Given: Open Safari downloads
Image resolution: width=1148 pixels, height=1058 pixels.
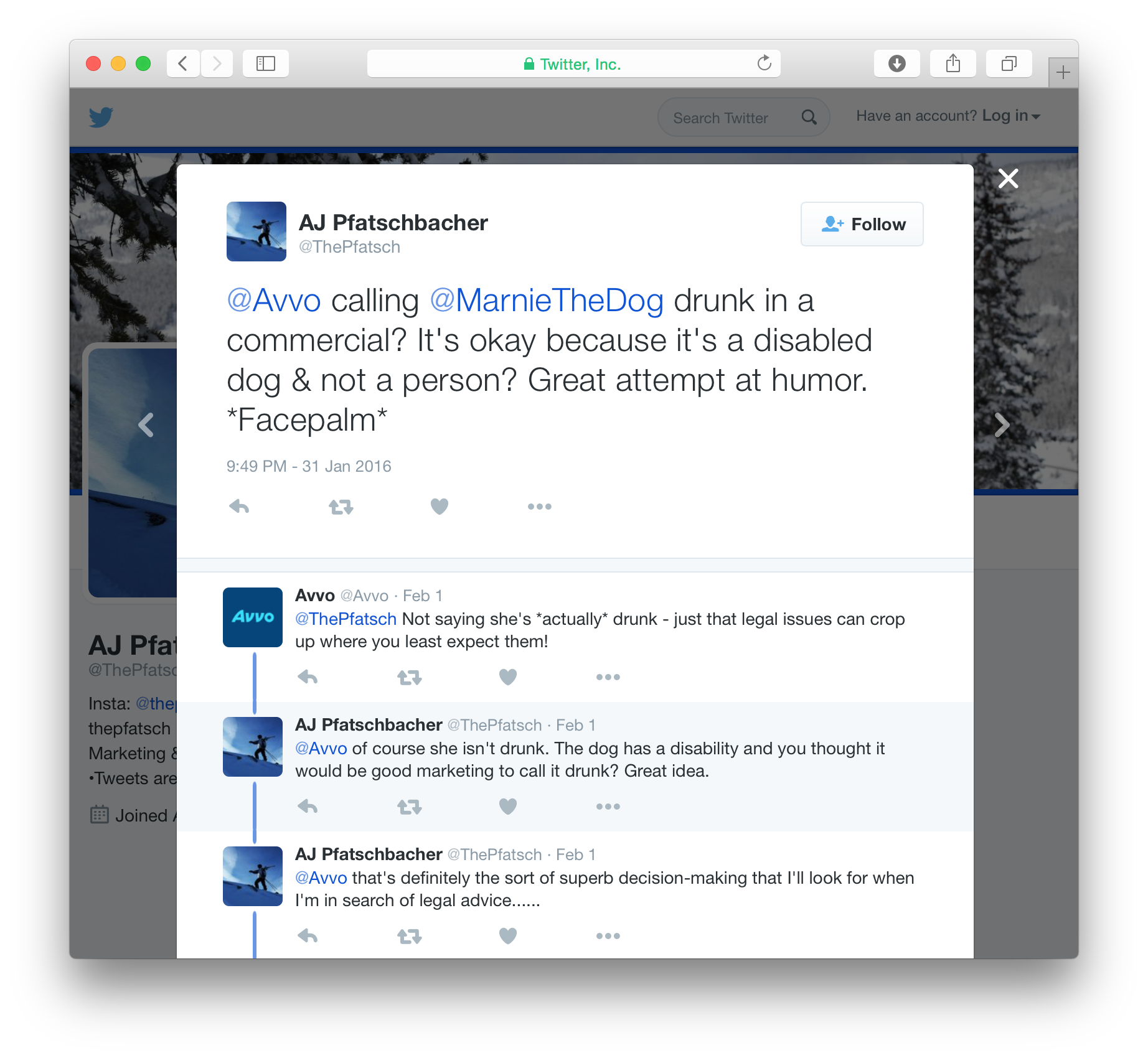Looking at the screenshot, I should 896,63.
